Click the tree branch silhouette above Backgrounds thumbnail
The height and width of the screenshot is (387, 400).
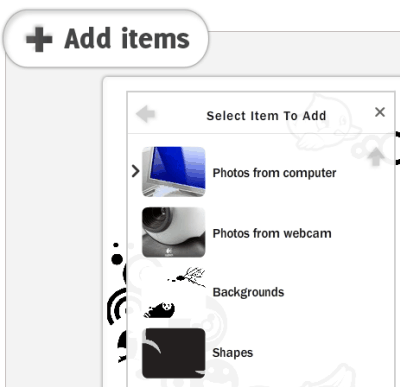tap(187, 277)
